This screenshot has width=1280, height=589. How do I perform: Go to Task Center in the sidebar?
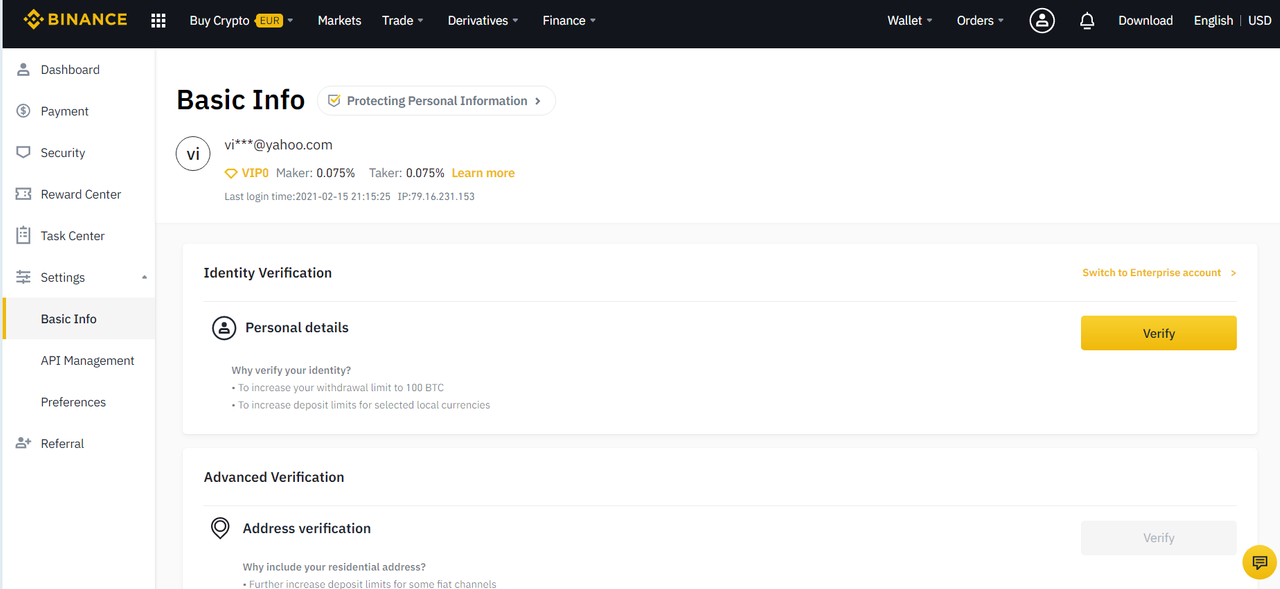pos(72,236)
